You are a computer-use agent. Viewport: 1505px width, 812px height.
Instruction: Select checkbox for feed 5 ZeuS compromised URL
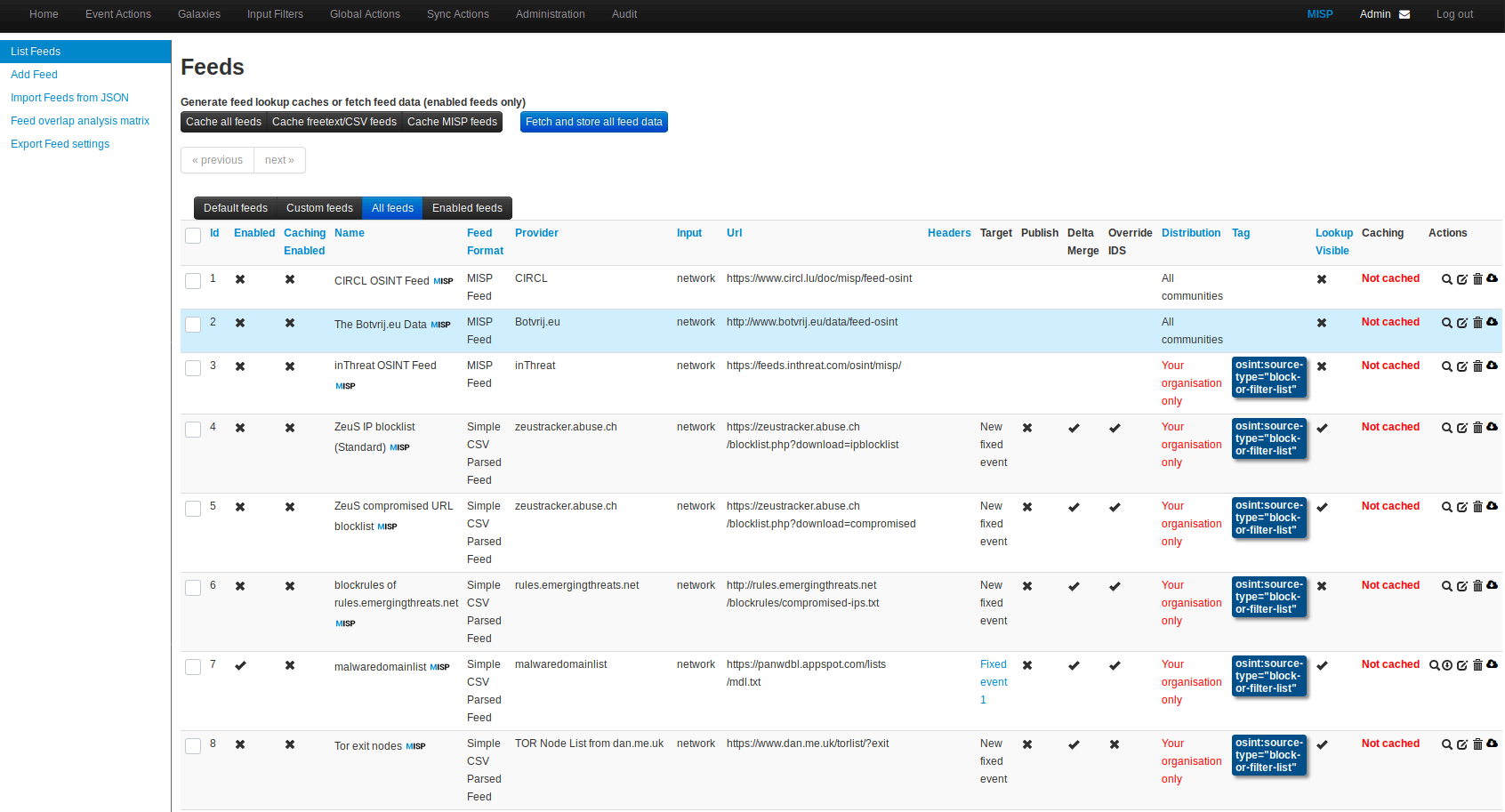(x=193, y=509)
